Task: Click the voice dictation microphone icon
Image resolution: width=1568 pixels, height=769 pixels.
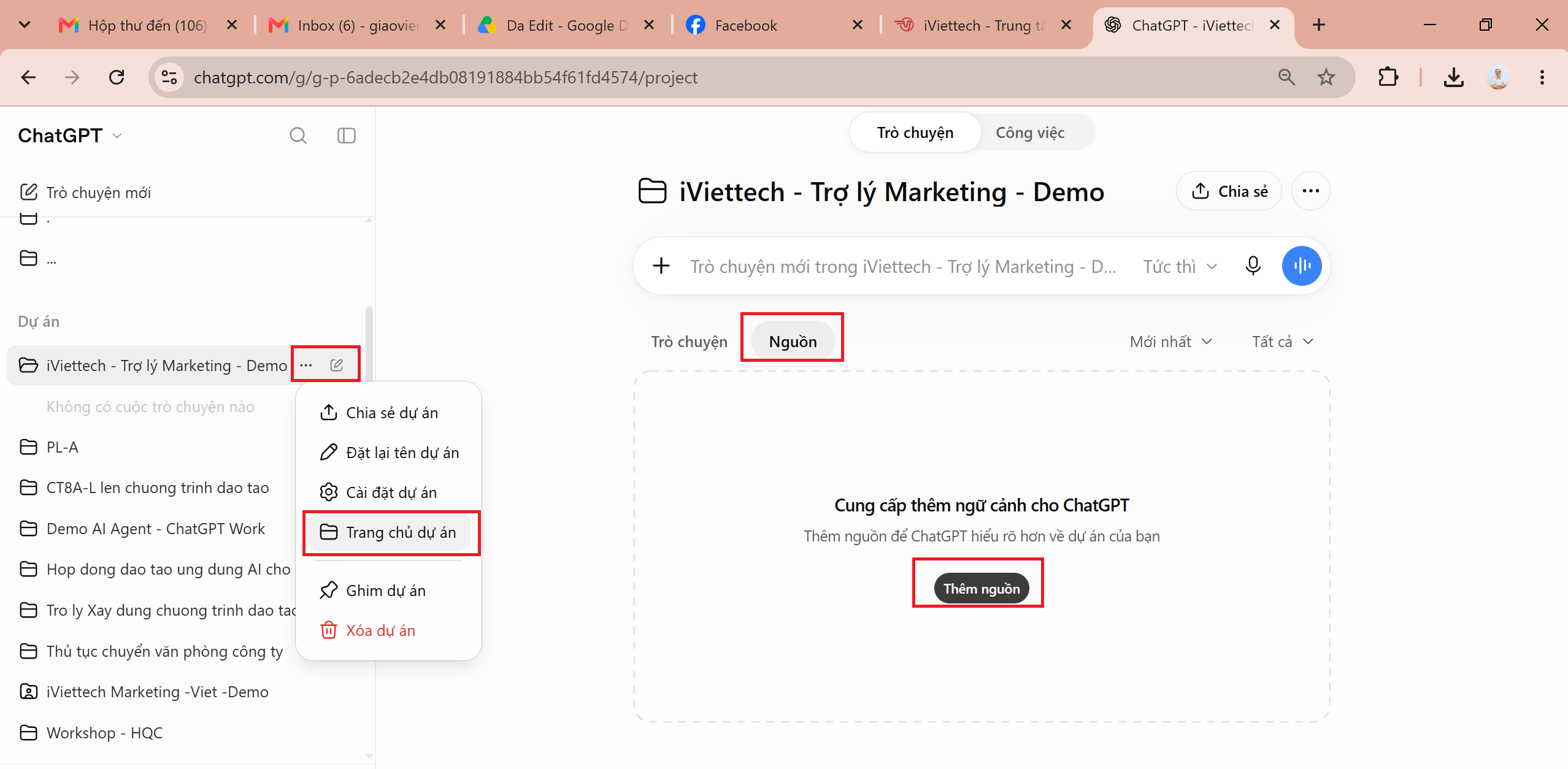Action: [1253, 266]
